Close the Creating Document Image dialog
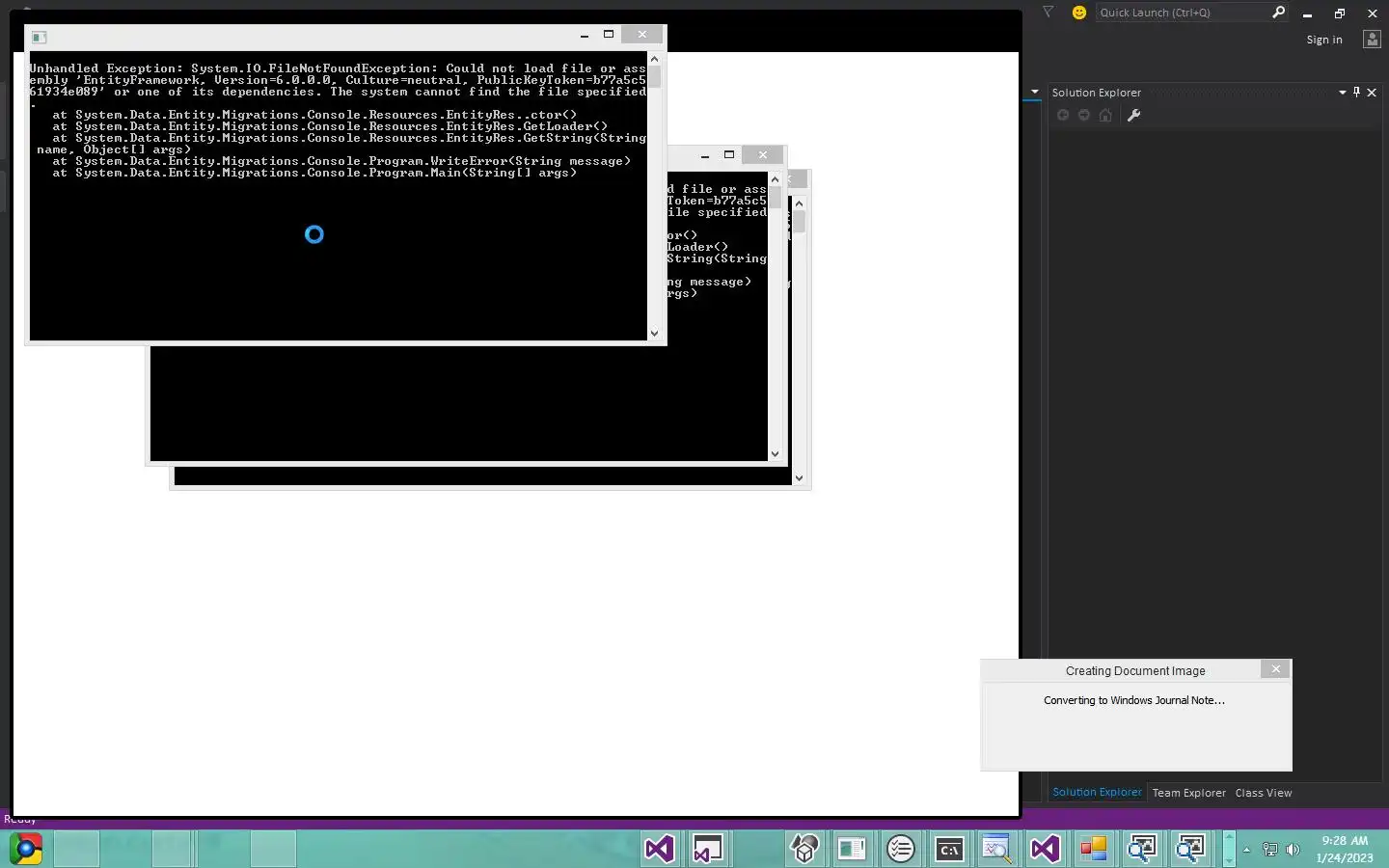This screenshot has height=868, width=1389. tap(1275, 669)
